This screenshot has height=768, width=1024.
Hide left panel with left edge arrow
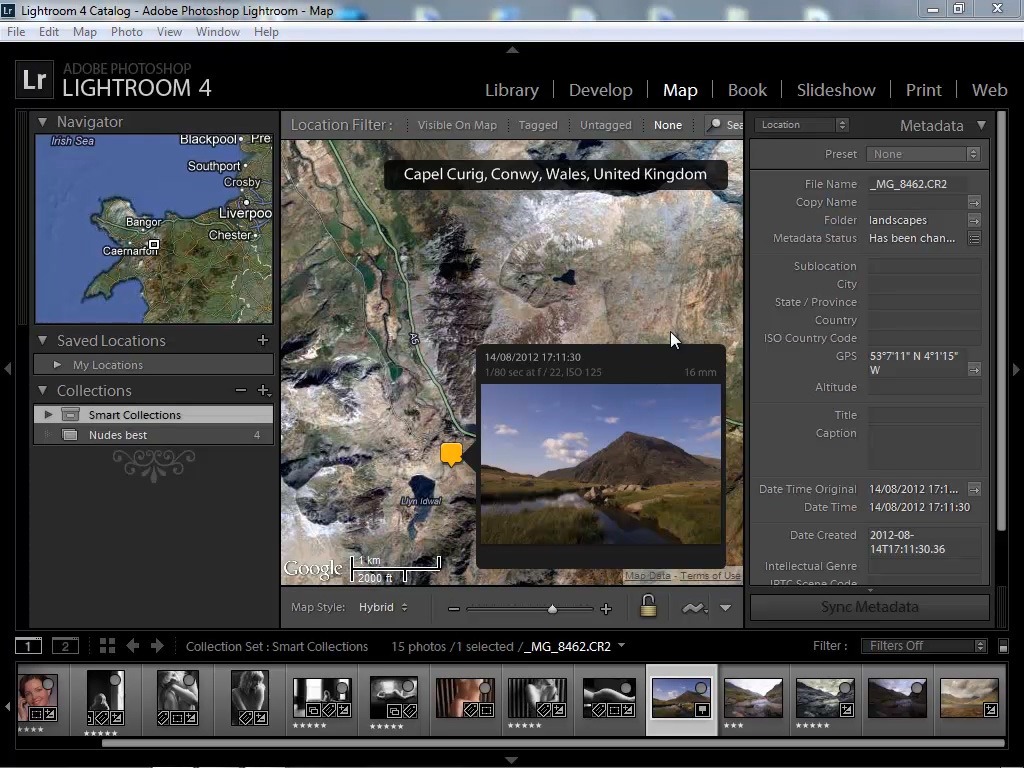click(x=7, y=369)
